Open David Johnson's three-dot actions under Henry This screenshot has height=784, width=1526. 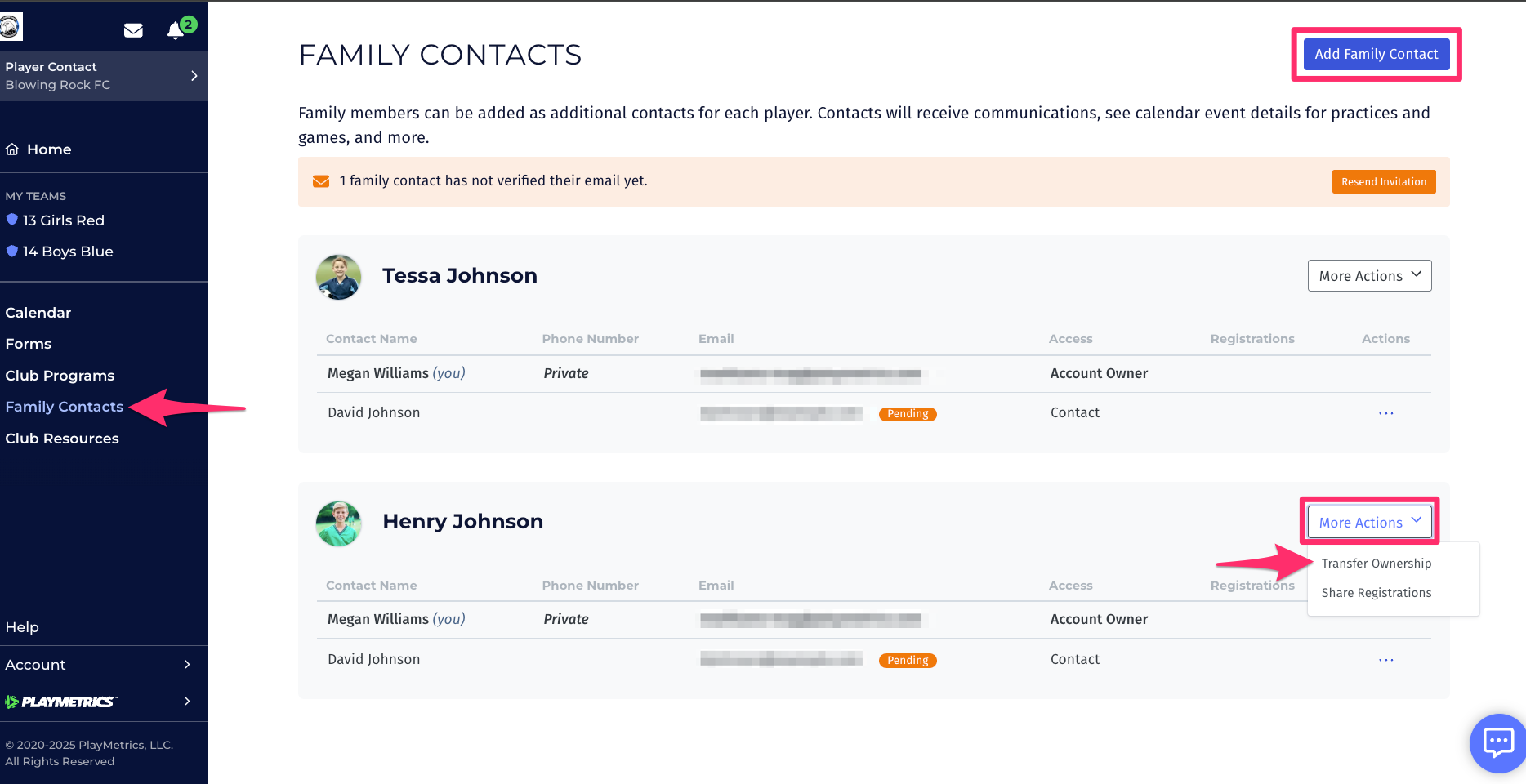(x=1385, y=660)
